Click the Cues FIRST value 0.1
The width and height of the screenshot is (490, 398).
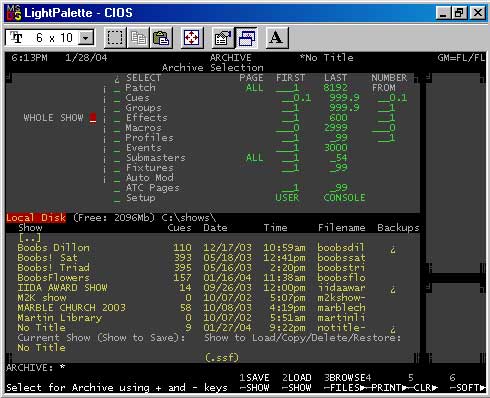[x=296, y=98]
